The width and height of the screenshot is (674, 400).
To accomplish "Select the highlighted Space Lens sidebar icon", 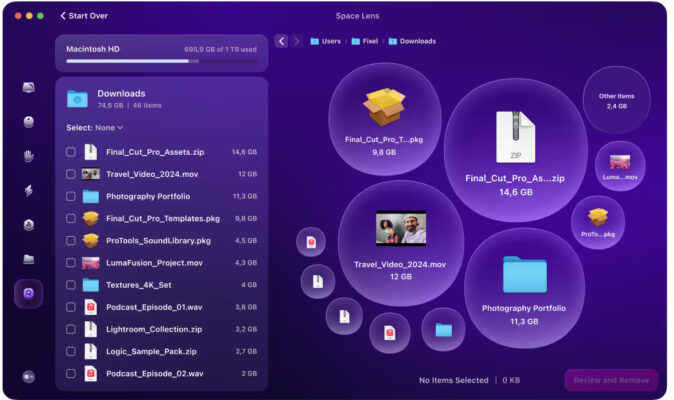I will click(x=28, y=293).
